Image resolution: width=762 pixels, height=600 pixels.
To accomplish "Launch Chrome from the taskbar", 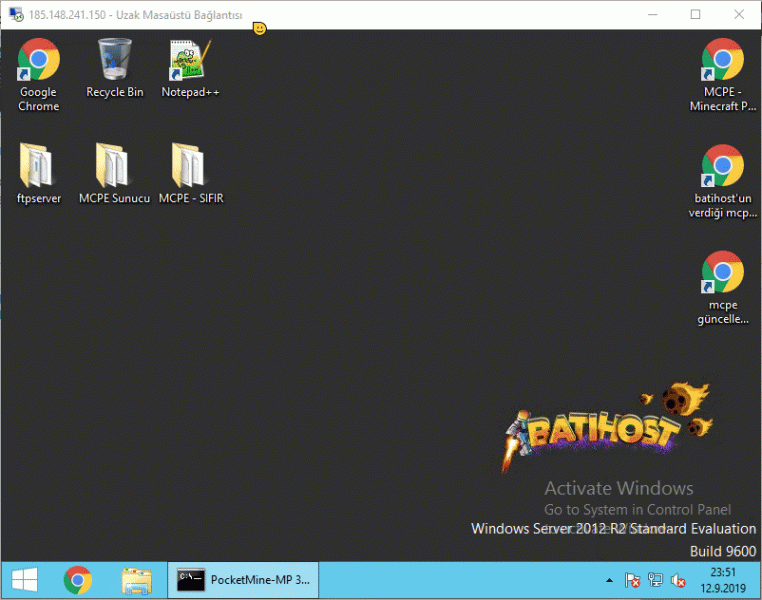I will 78,580.
